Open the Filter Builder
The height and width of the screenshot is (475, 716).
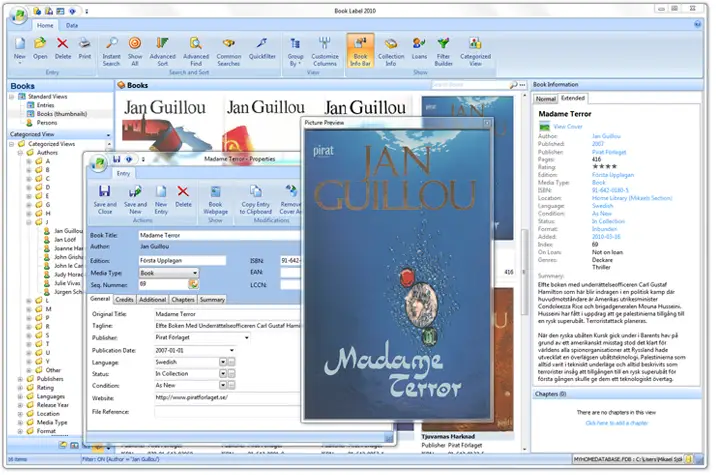443,52
